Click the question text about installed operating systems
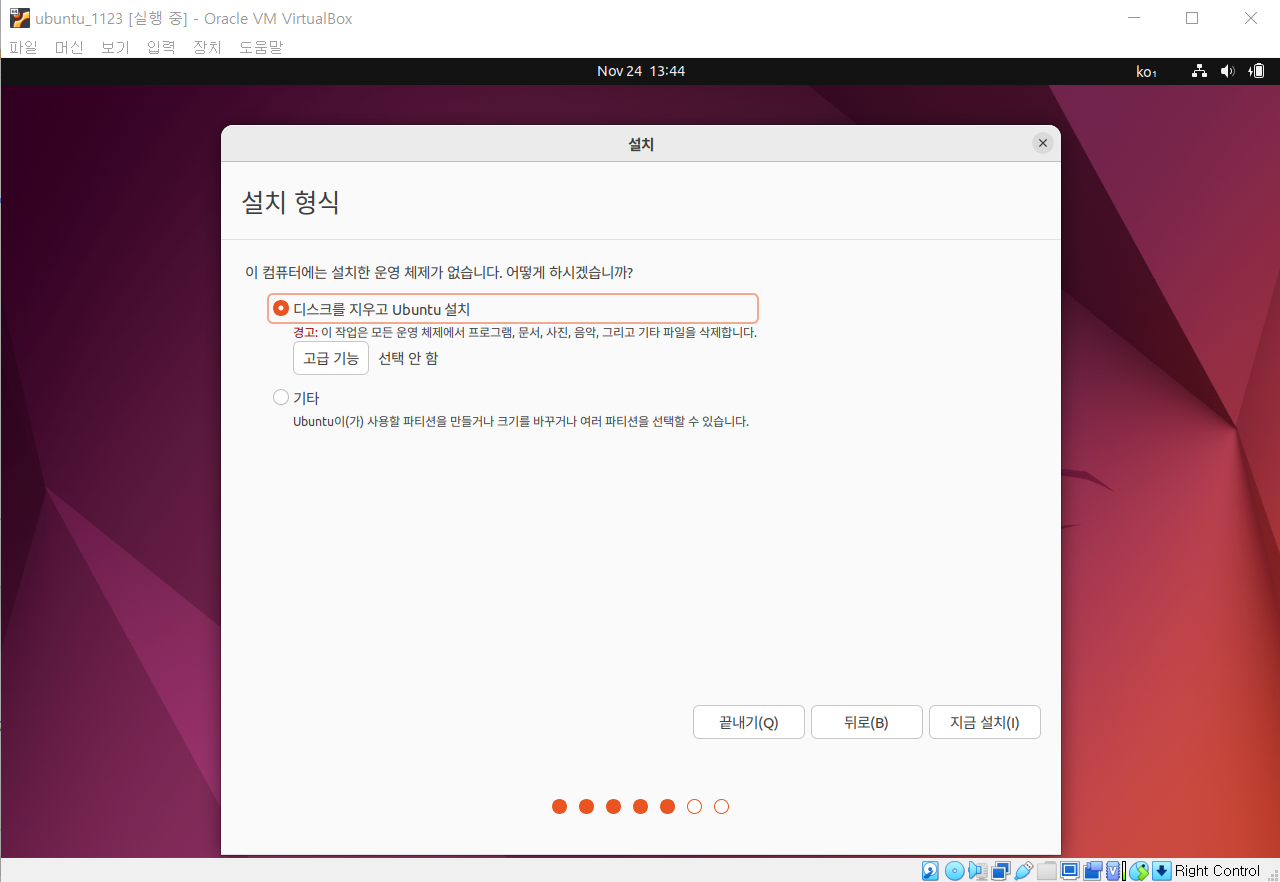The width and height of the screenshot is (1280, 882). (439, 272)
